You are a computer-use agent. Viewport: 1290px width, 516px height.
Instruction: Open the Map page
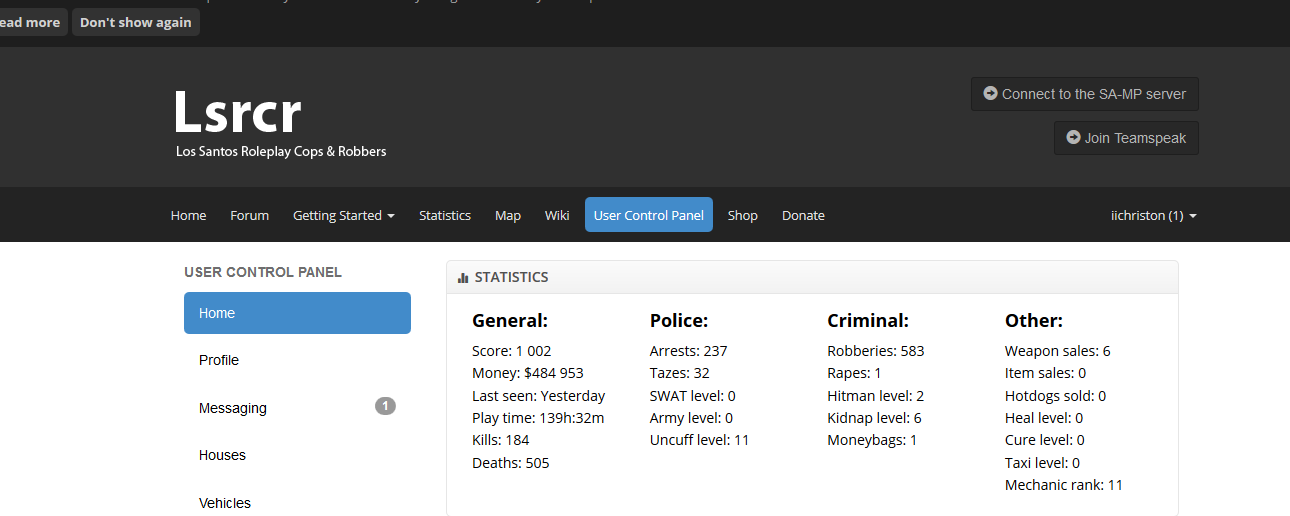pos(508,215)
